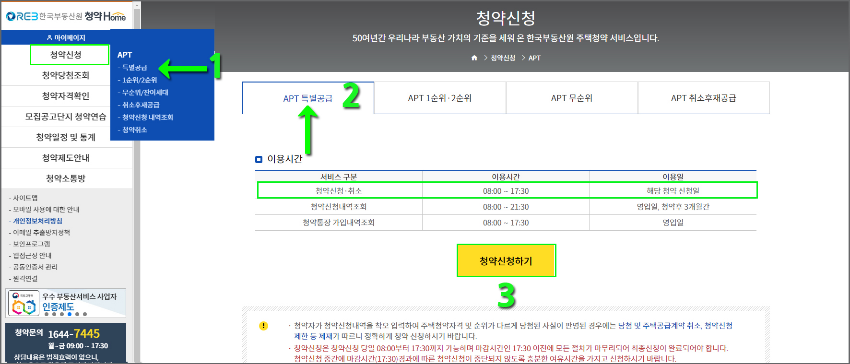Screen dimensions: 850x364
Task: Switch to the APT 무순위 tab
Action: coord(572,98)
